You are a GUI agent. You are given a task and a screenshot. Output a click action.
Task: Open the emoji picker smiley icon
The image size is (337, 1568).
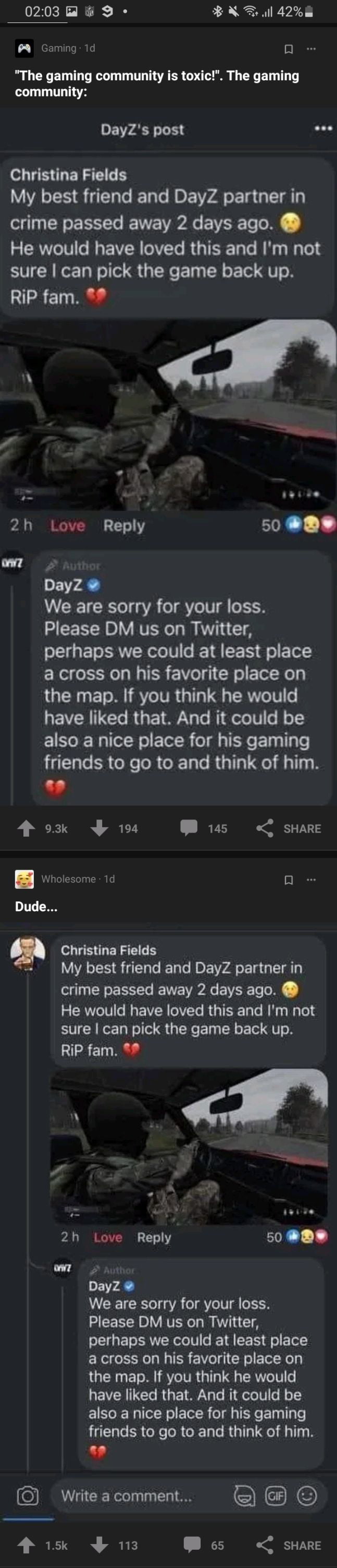click(307, 1496)
